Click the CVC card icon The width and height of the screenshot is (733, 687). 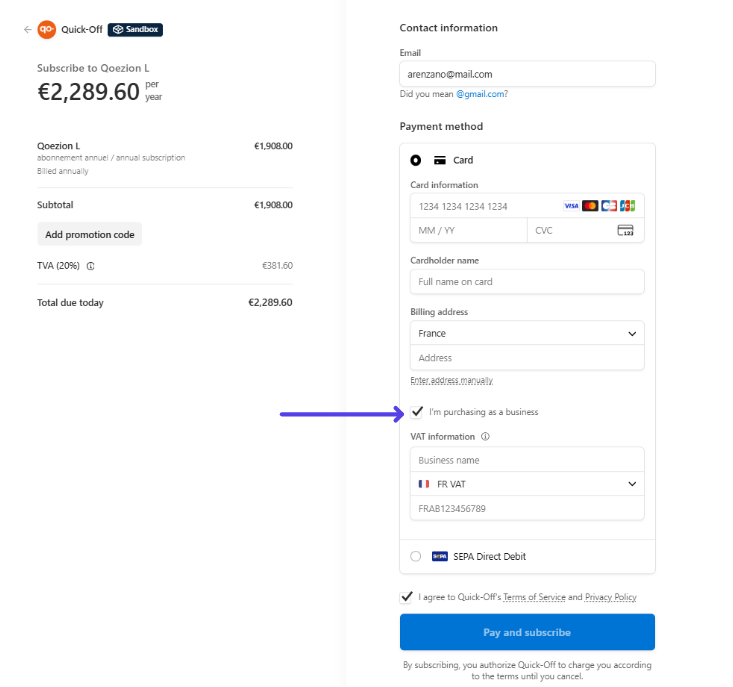click(625, 230)
